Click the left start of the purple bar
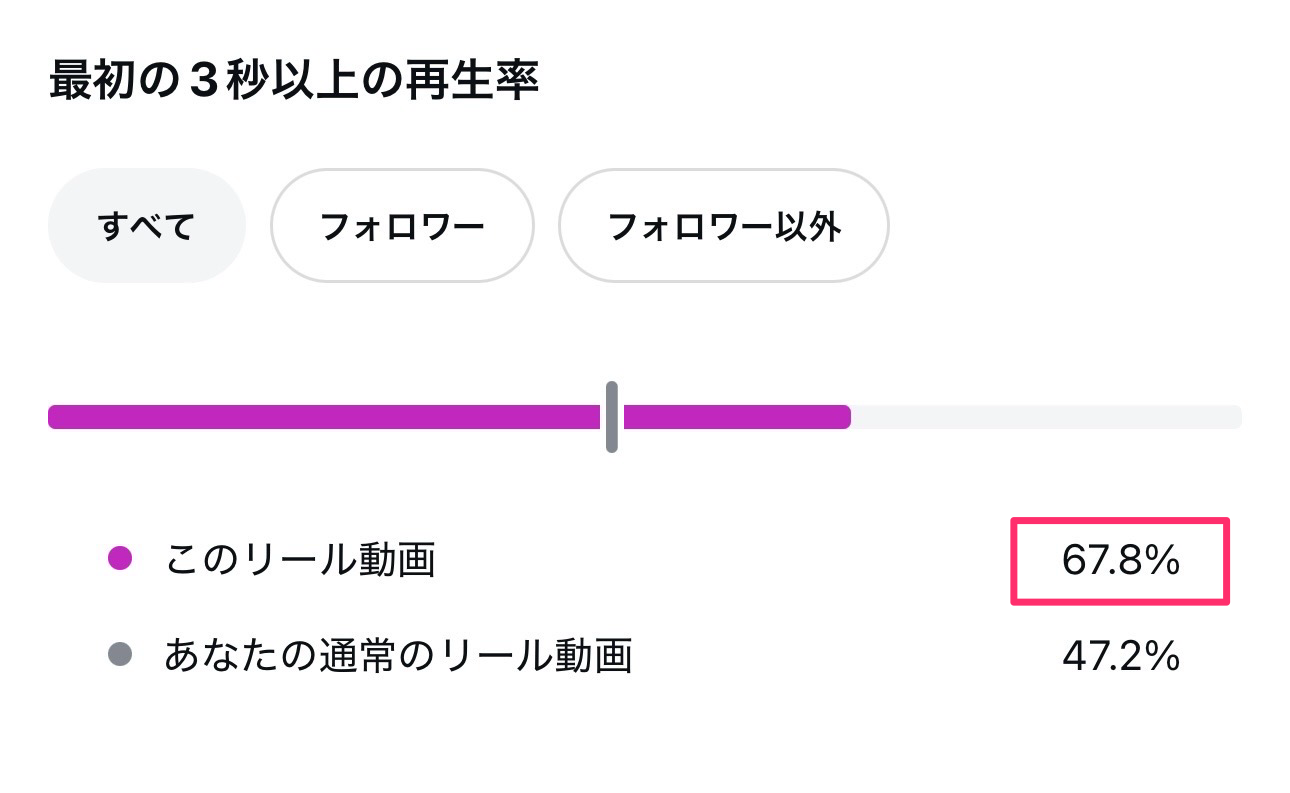 56,417
